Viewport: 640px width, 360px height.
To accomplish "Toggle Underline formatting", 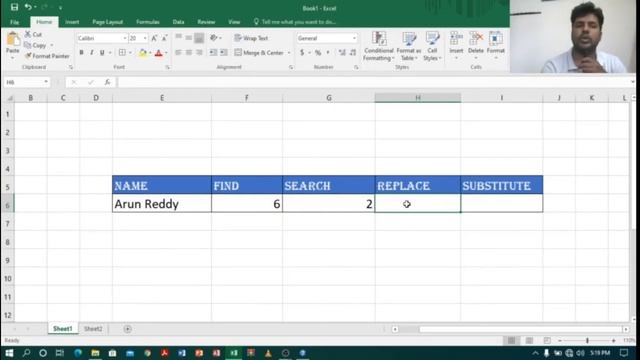I will pyautogui.click(x=102, y=53).
